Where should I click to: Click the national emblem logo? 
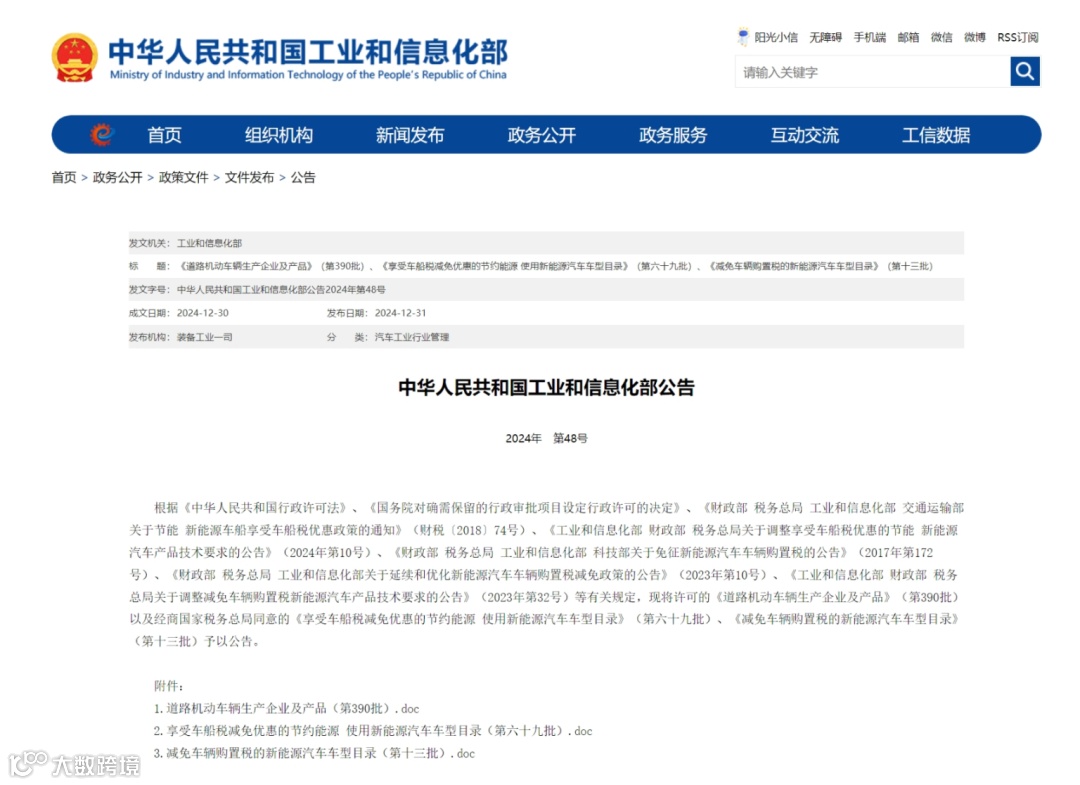point(74,59)
